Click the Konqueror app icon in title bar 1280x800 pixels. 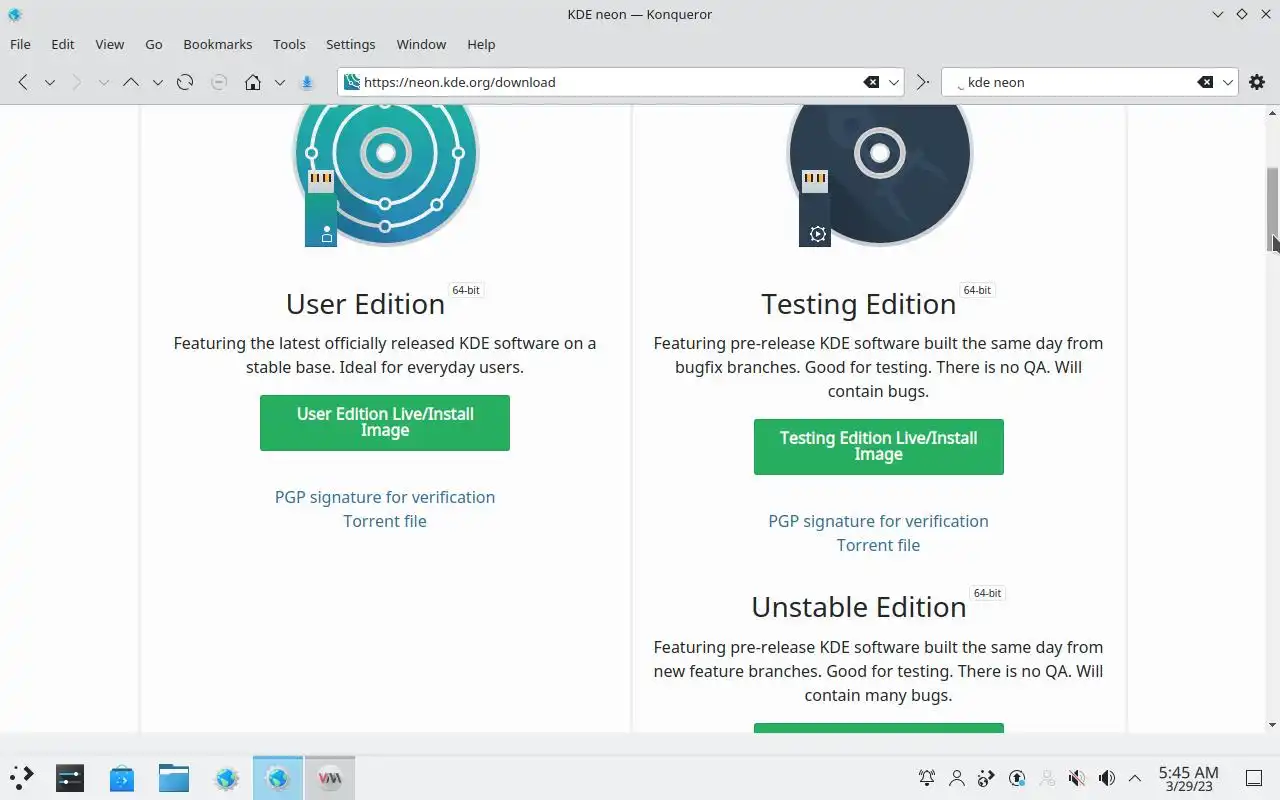[x=14, y=14]
